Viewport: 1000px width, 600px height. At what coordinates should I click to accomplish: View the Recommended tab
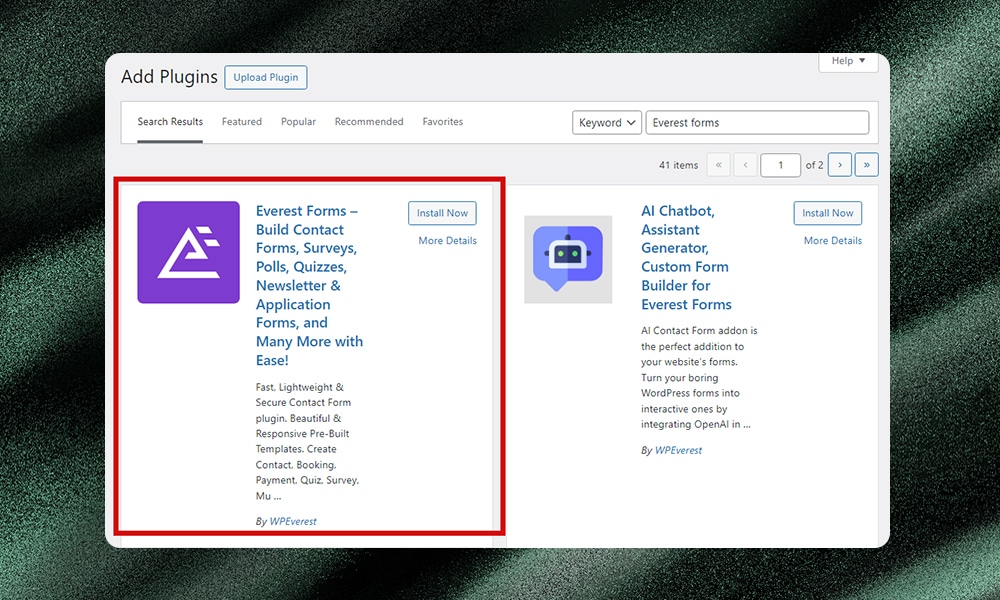368,121
